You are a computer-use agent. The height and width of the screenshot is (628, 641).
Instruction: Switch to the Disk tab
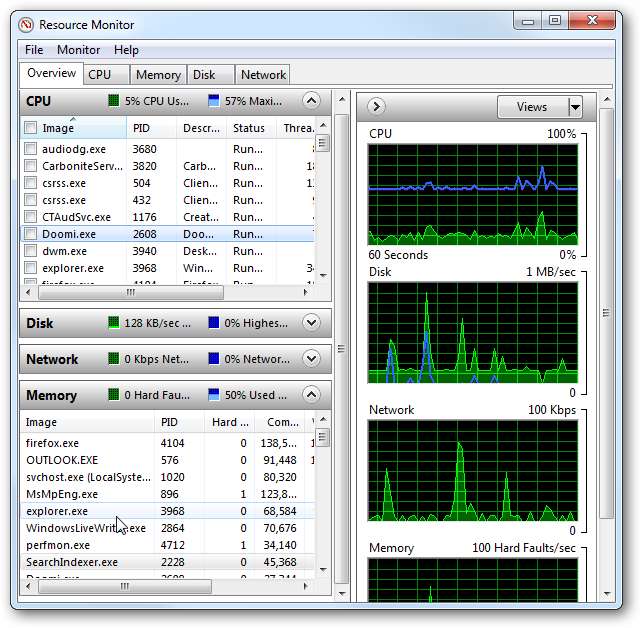pos(211,74)
